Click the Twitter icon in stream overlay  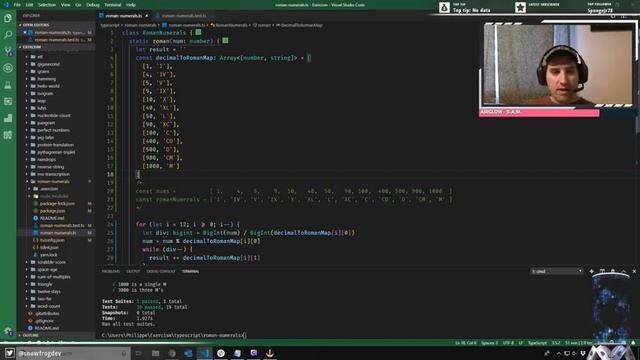click(x=10, y=353)
